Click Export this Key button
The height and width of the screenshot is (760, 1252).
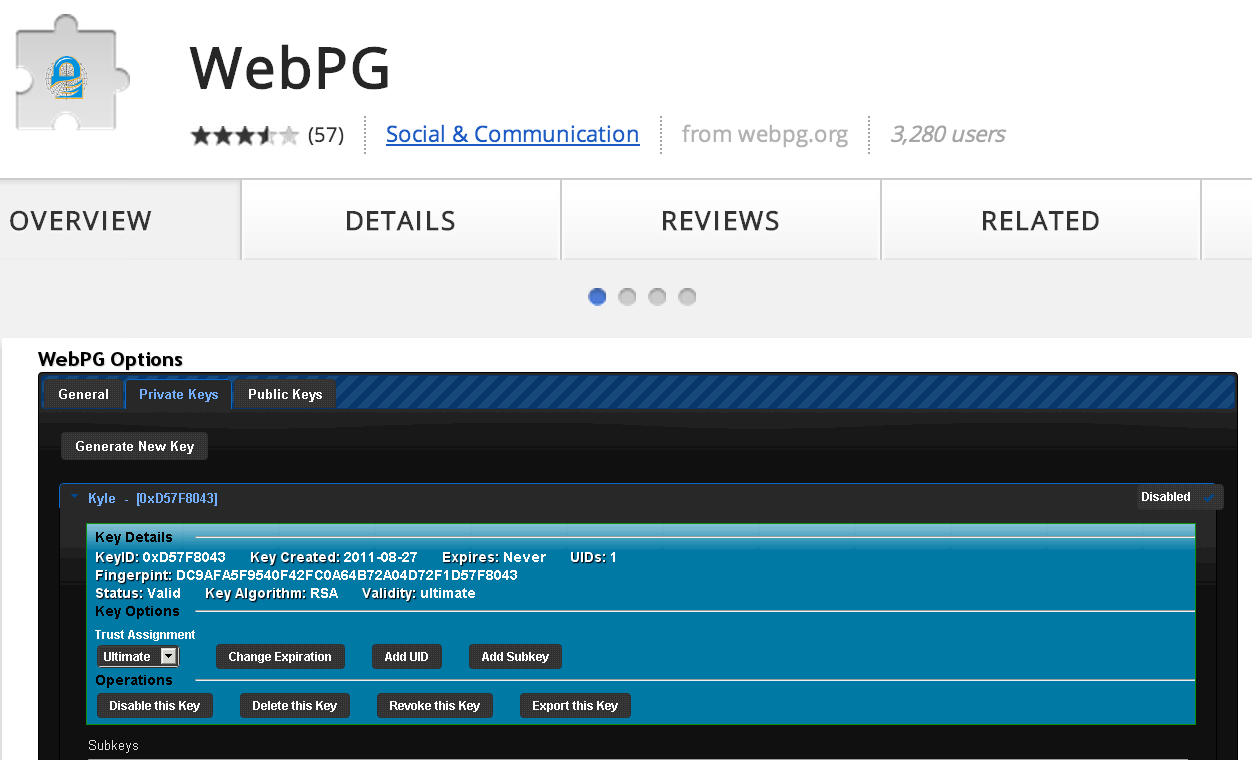click(x=575, y=706)
